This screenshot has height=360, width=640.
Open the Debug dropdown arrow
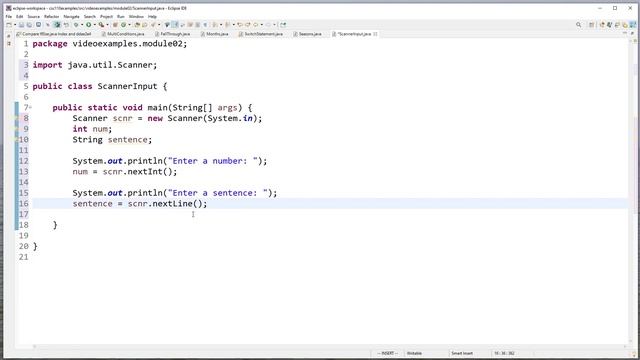tap(82, 25)
